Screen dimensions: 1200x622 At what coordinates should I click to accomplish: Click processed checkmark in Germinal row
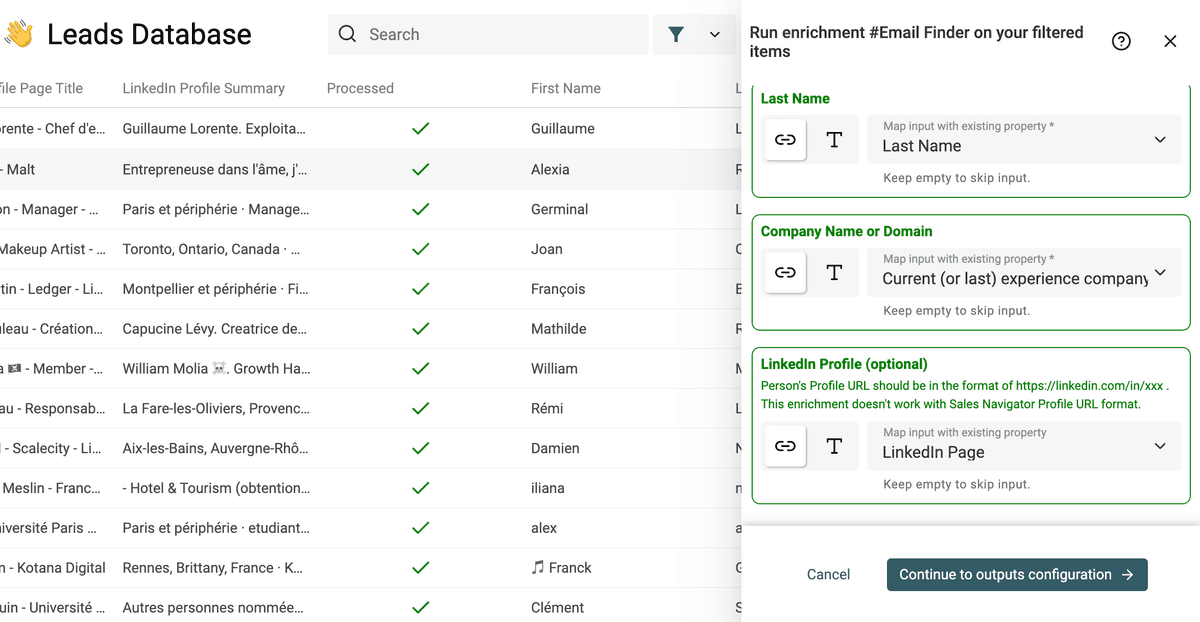(x=421, y=209)
